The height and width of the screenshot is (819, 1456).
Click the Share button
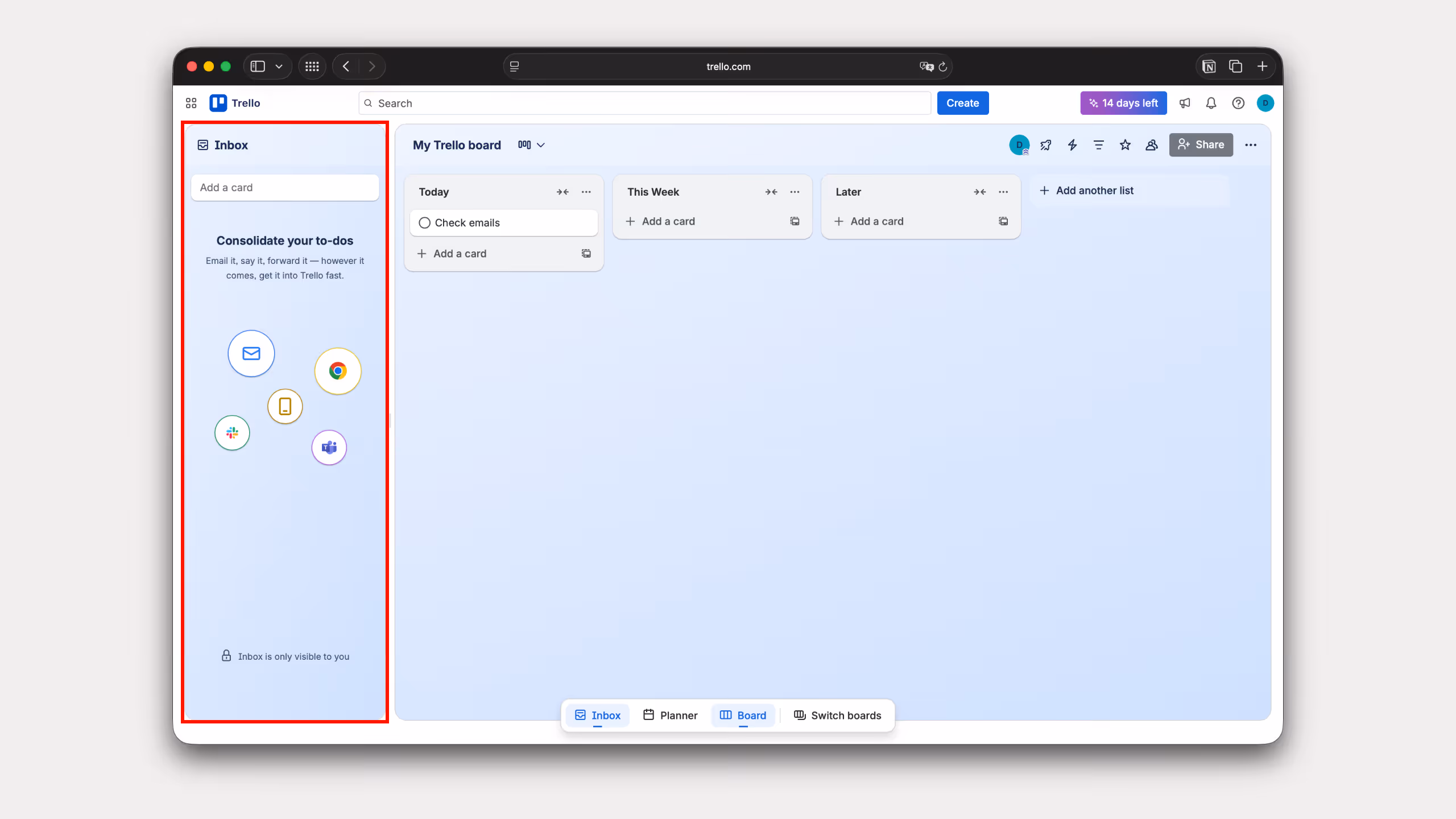click(1201, 145)
